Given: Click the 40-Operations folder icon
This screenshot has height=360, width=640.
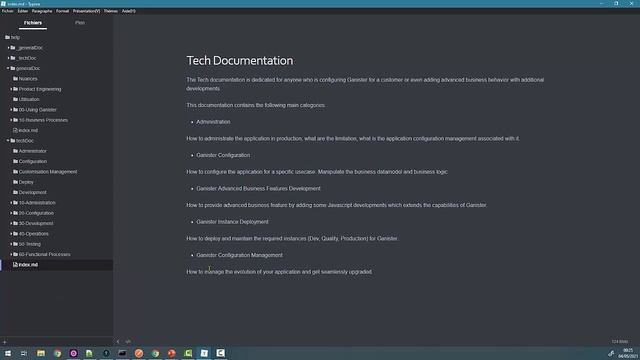Looking at the screenshot, I should pyautogui.click(x=16, y=233).
